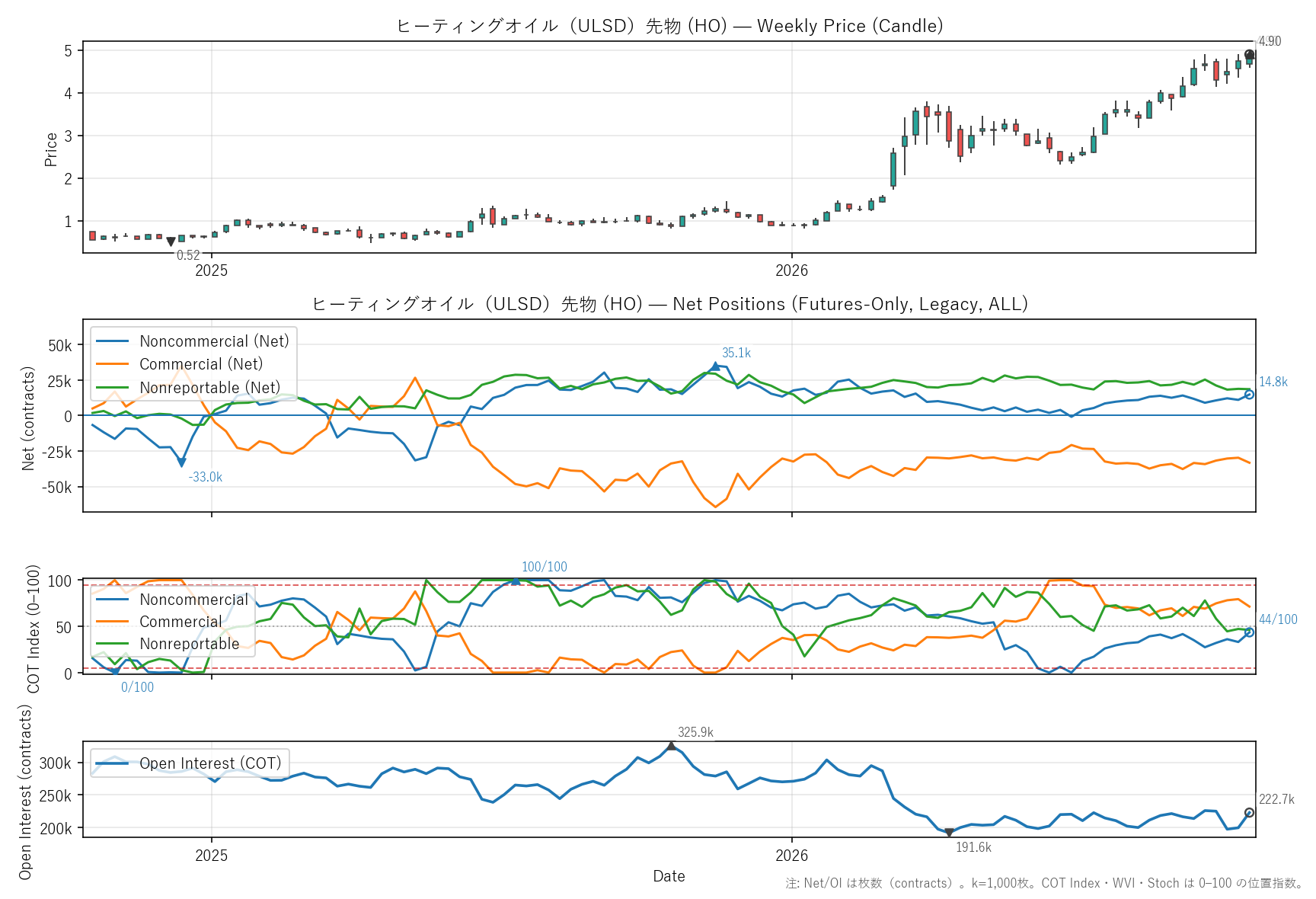Screen dimensions: 1316x899
Task: Click the 100/100 COT index annotation
Action: [545, 567]
